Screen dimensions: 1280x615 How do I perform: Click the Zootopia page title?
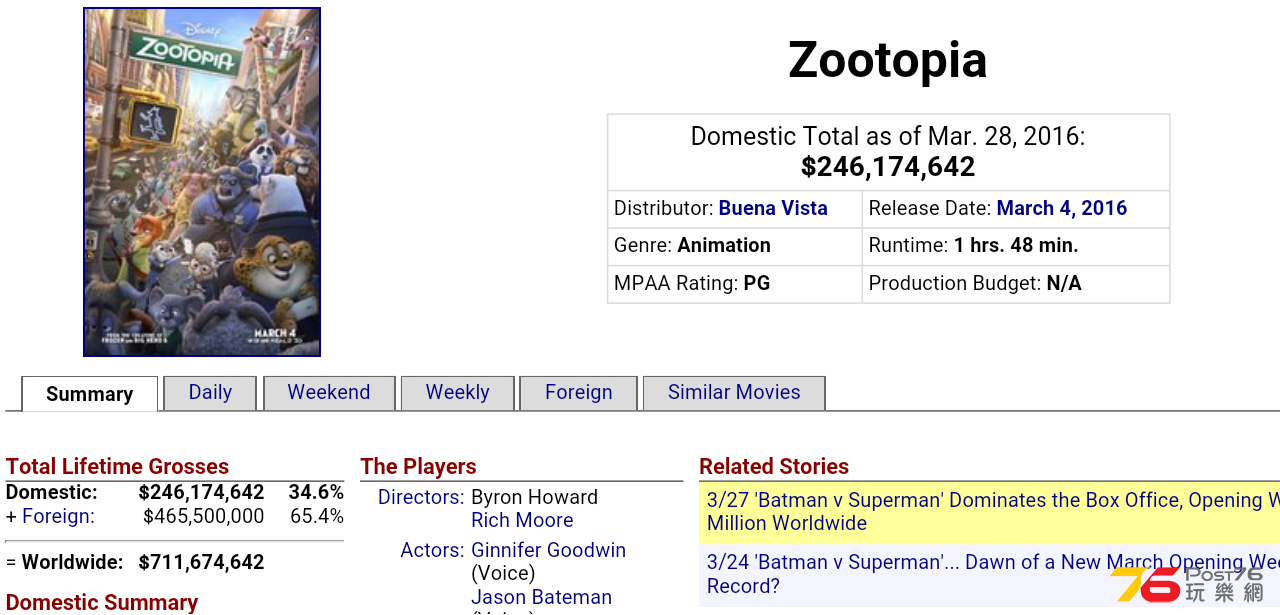[888, 60]
